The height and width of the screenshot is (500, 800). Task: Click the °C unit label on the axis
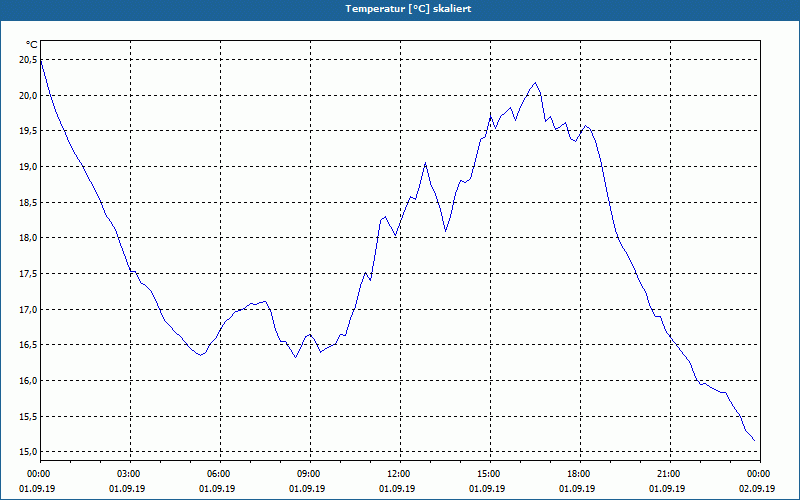click(x=32, y=45)
